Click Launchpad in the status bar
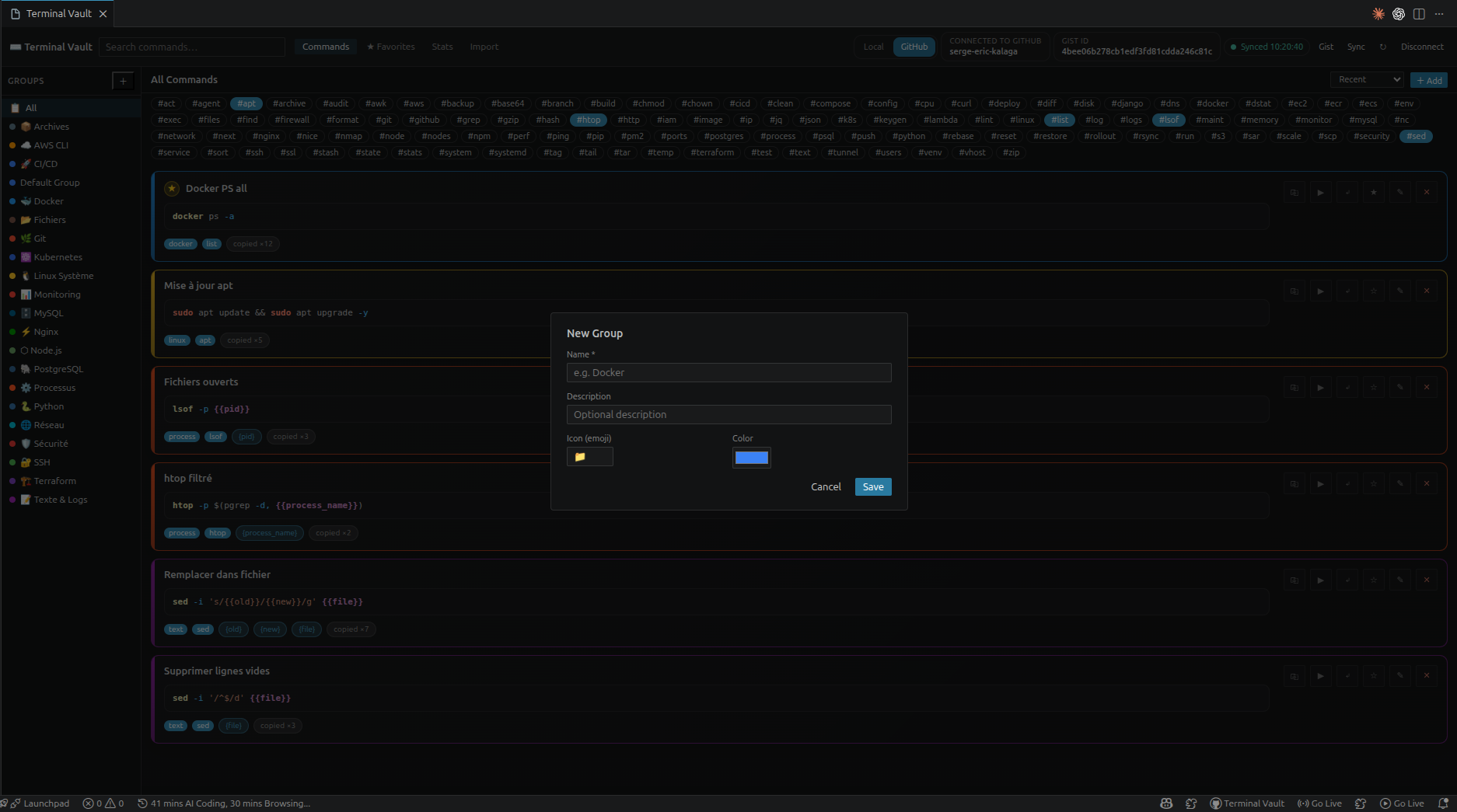The image size is (1457, 812). pyautogui.click(x=40, y=803)
